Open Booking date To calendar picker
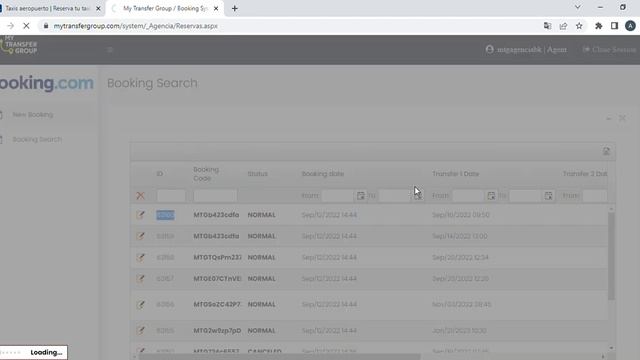Screen dimensions: 640x360 tap(418, 196)
